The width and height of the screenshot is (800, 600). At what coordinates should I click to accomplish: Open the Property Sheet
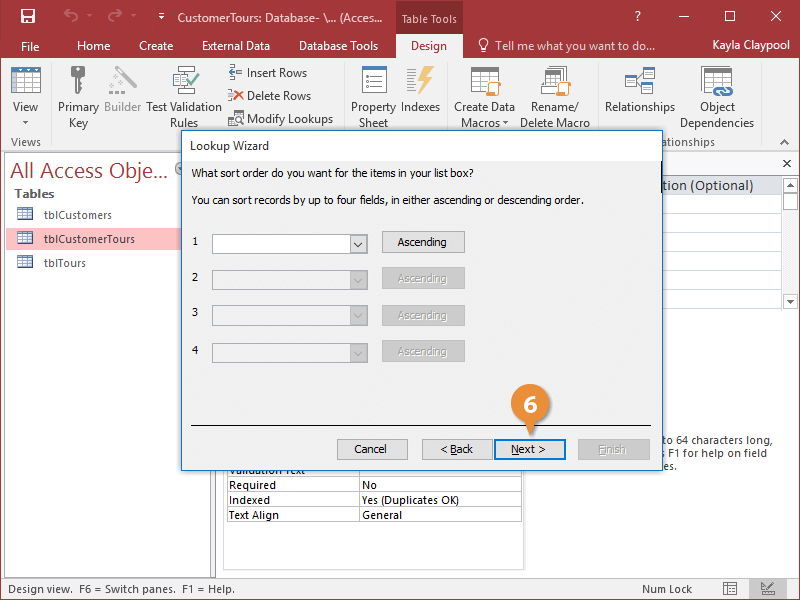coord(373,97)
